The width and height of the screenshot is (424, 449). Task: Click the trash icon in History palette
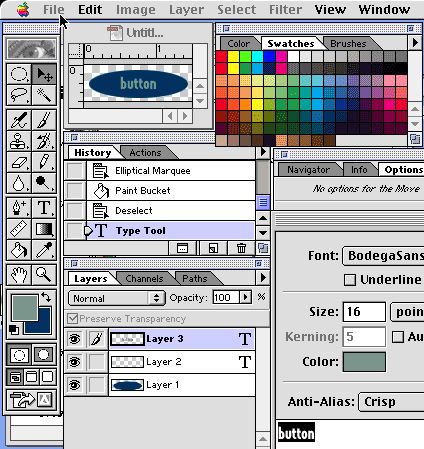click(x=241, y=248)
